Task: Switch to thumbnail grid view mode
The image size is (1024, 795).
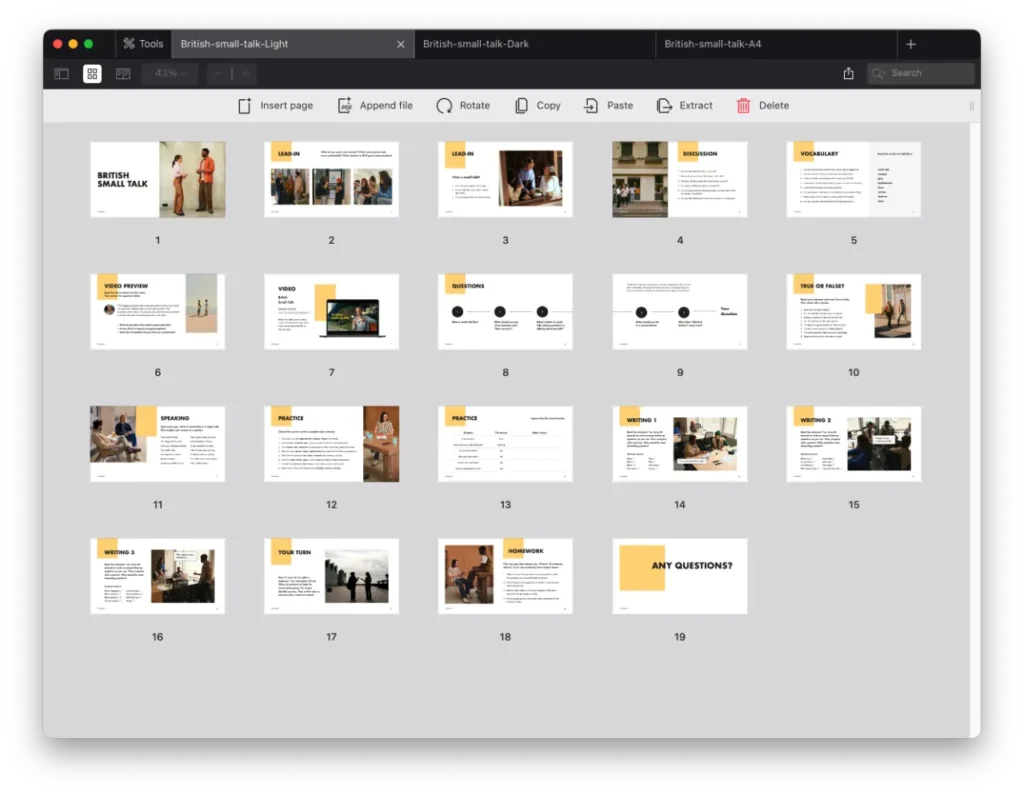Action: (92, 73)
